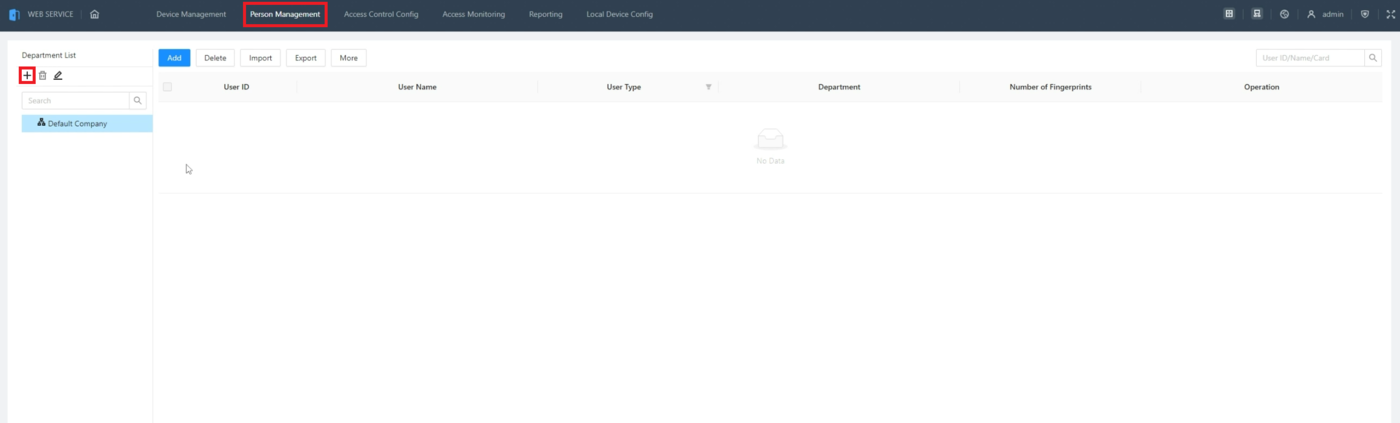Go to the Access Monitoring tab
Image resolution: width=1400 pixels, height=423 pixels.
pos(474,14)
